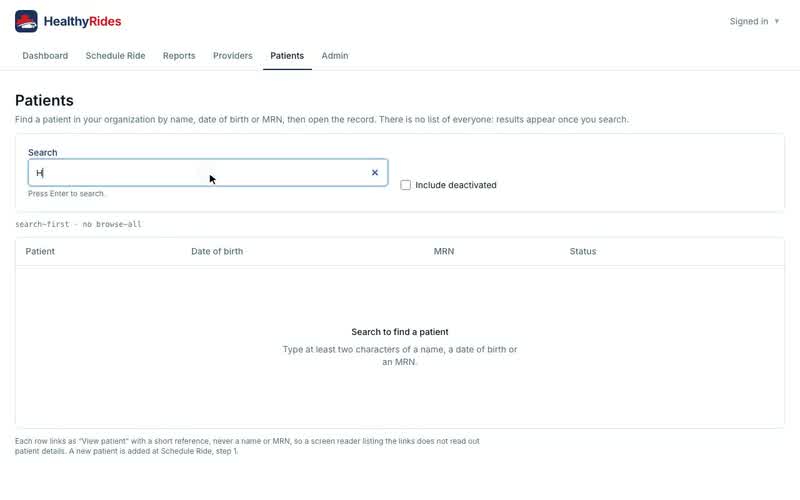Click the Status column header

click(583, 252)
